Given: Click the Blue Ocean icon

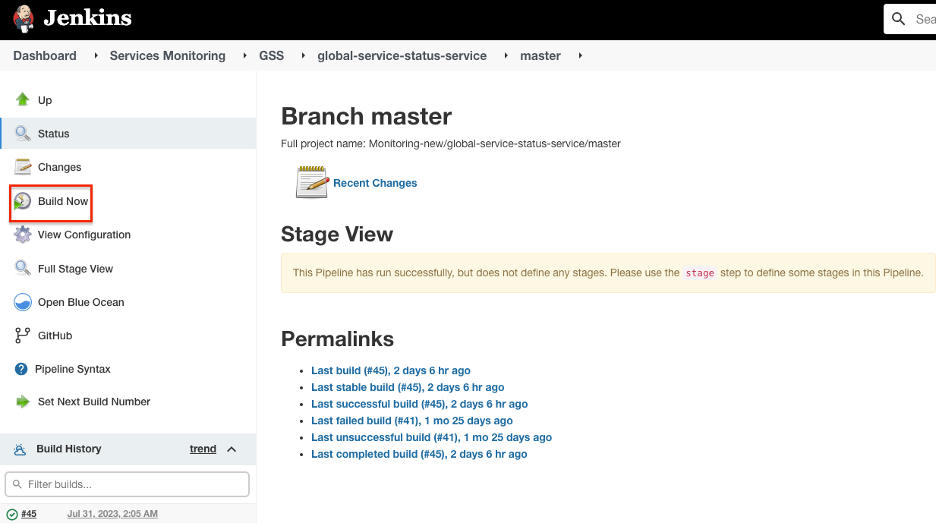Looking at the screenshot, I should [23, 302].
